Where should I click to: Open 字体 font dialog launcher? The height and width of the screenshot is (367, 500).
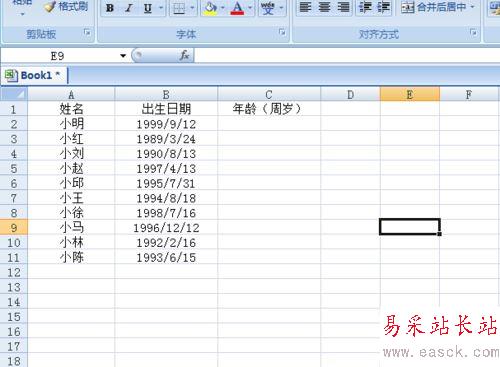tap(282, 32)
